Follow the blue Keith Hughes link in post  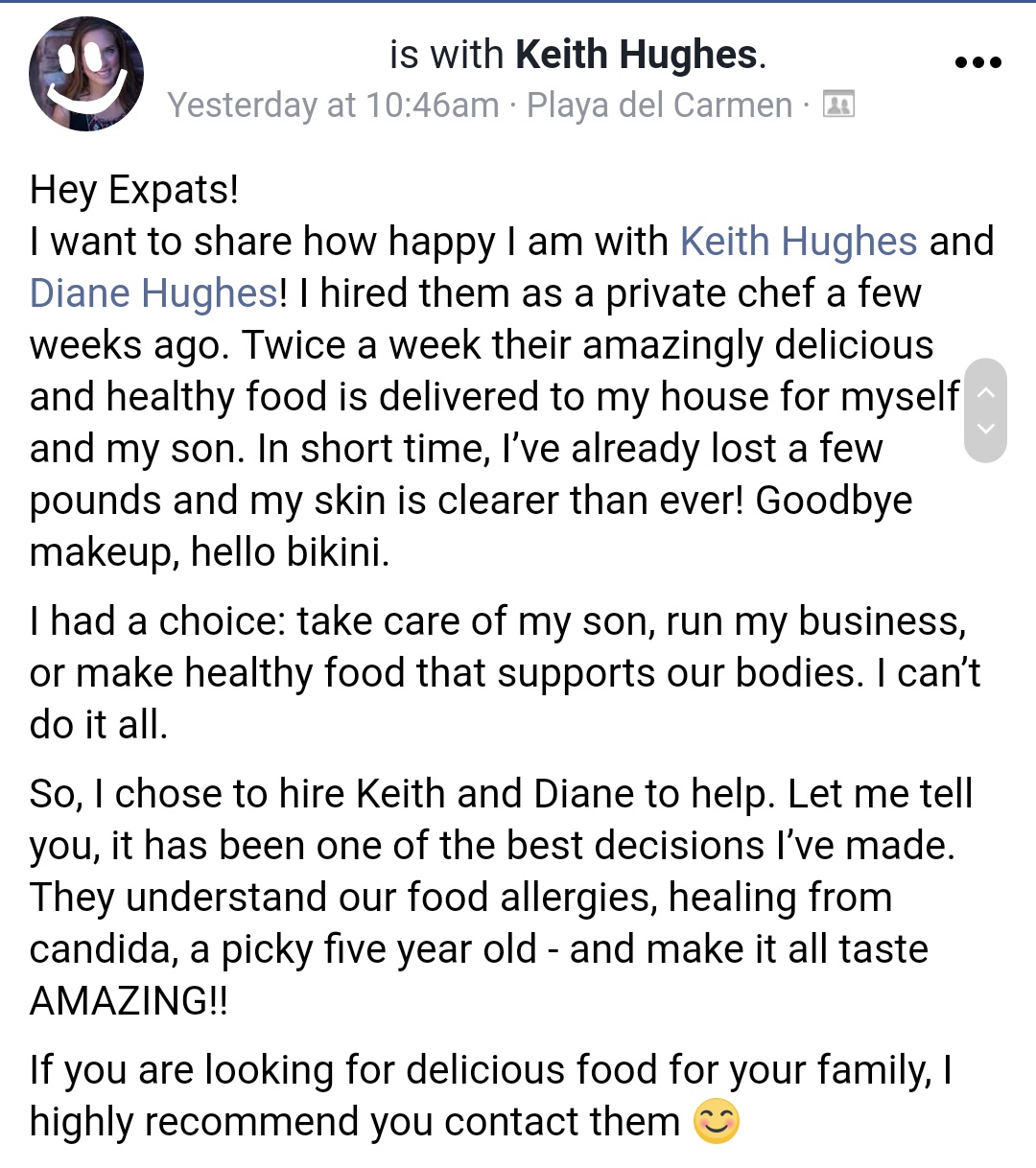(798, 242)
